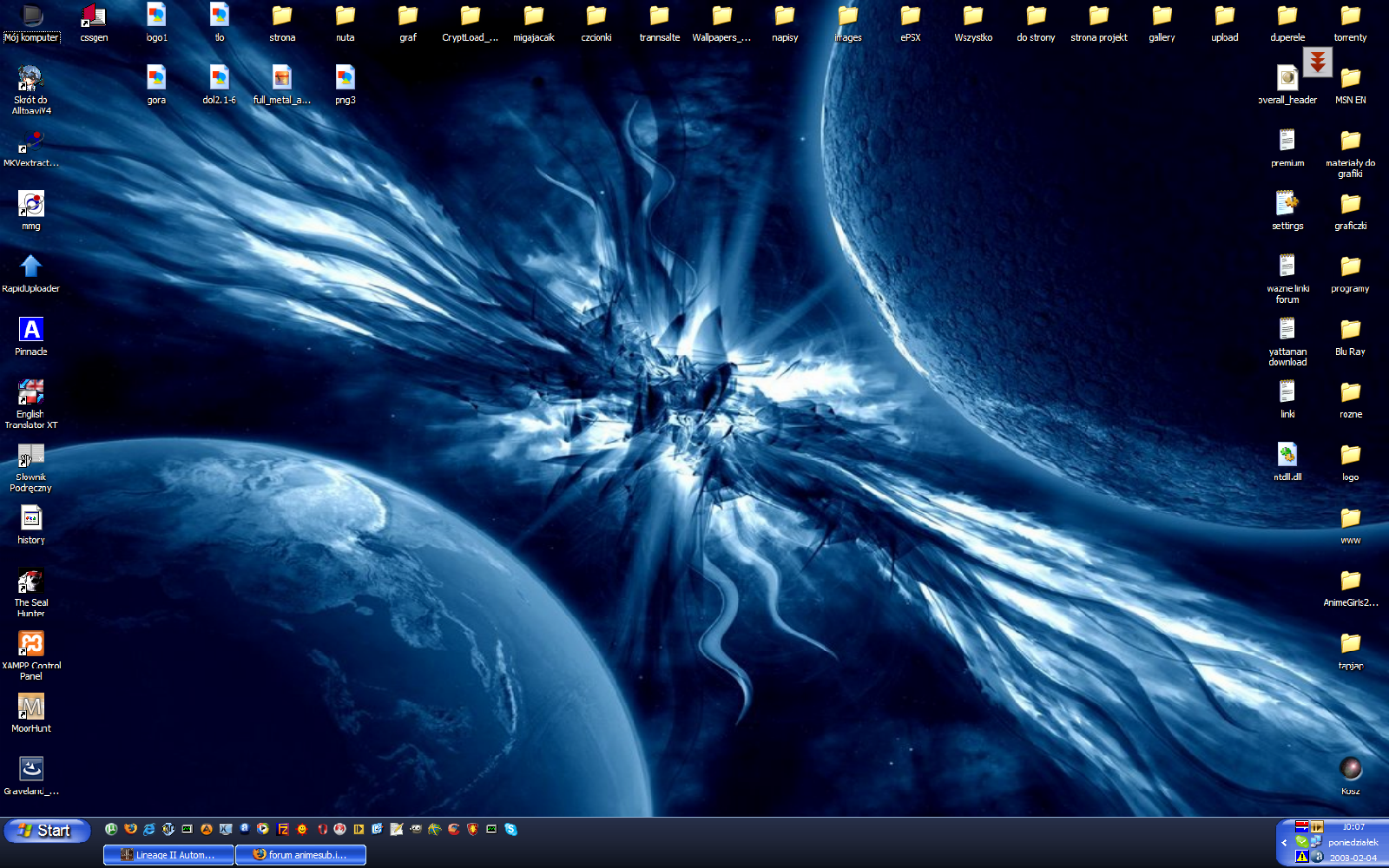Launch FileZilla from quick launch bar

tap(283, 829)
